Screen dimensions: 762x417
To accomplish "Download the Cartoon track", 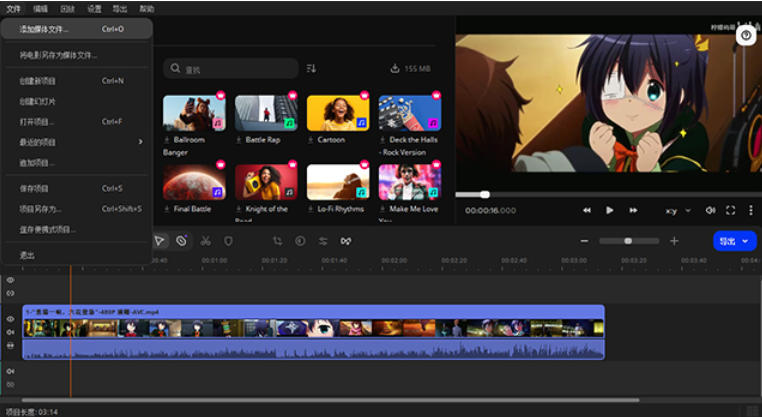I will [311, 140].
